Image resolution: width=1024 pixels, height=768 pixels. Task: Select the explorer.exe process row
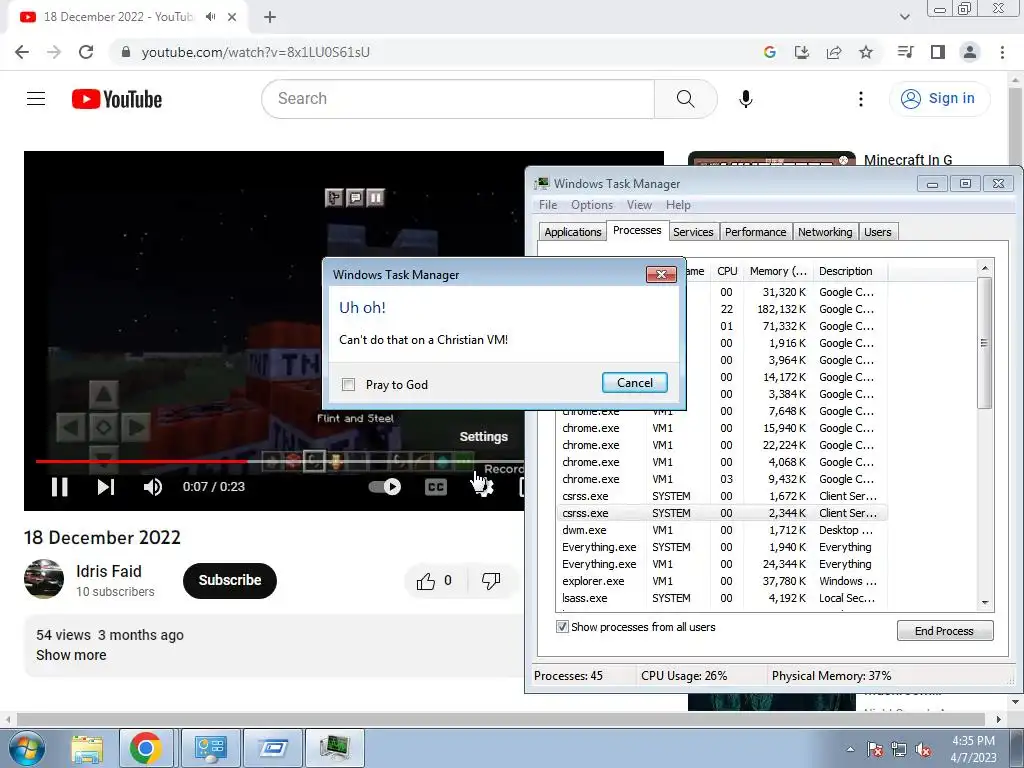[722, 581]
